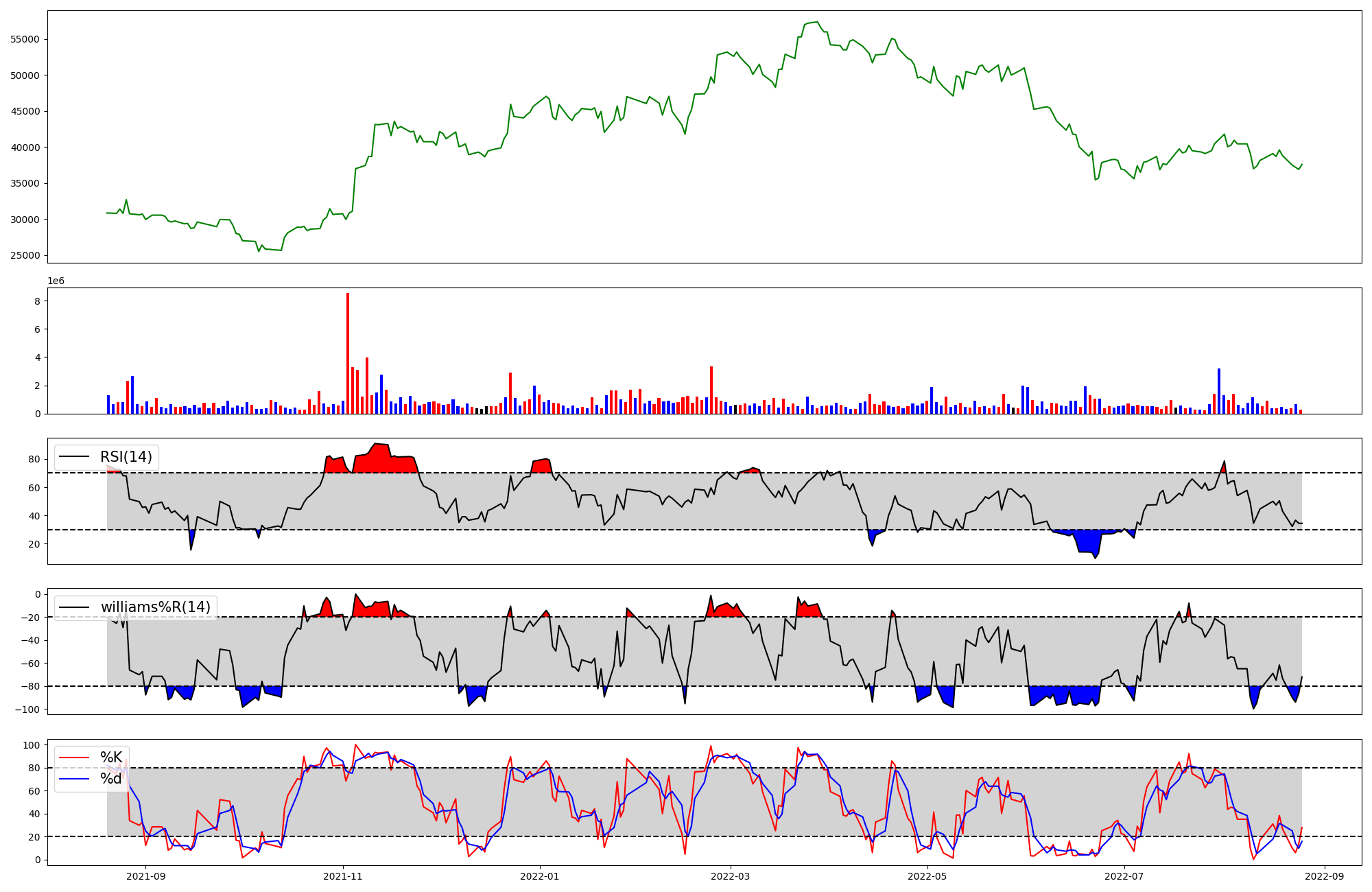Click the 1e6 volume scale label
The image size is (1372, 892).
[x=56, y=281]
